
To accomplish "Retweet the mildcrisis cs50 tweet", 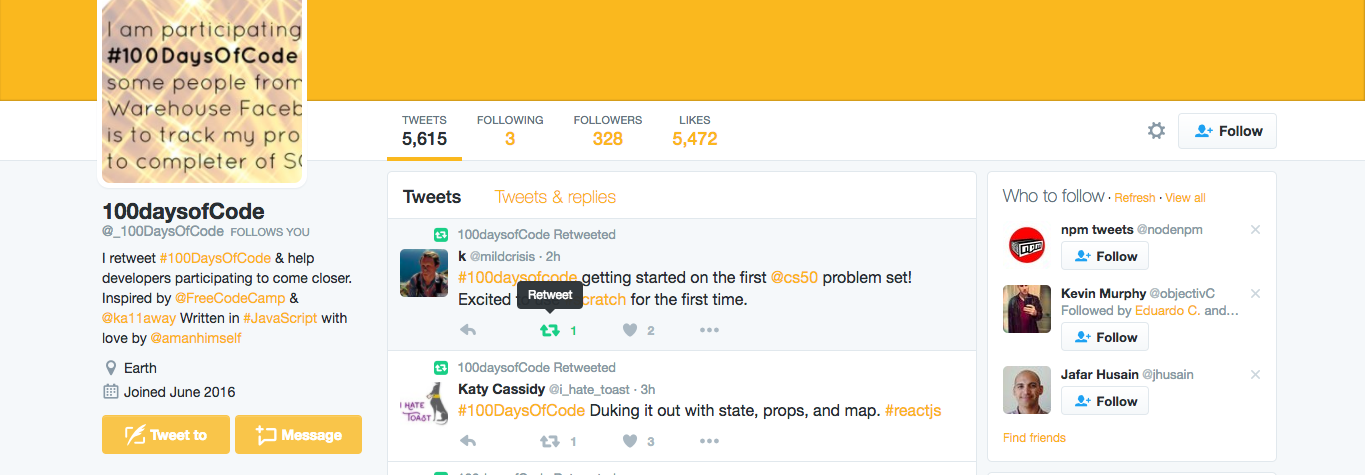I will click(549, 330).
